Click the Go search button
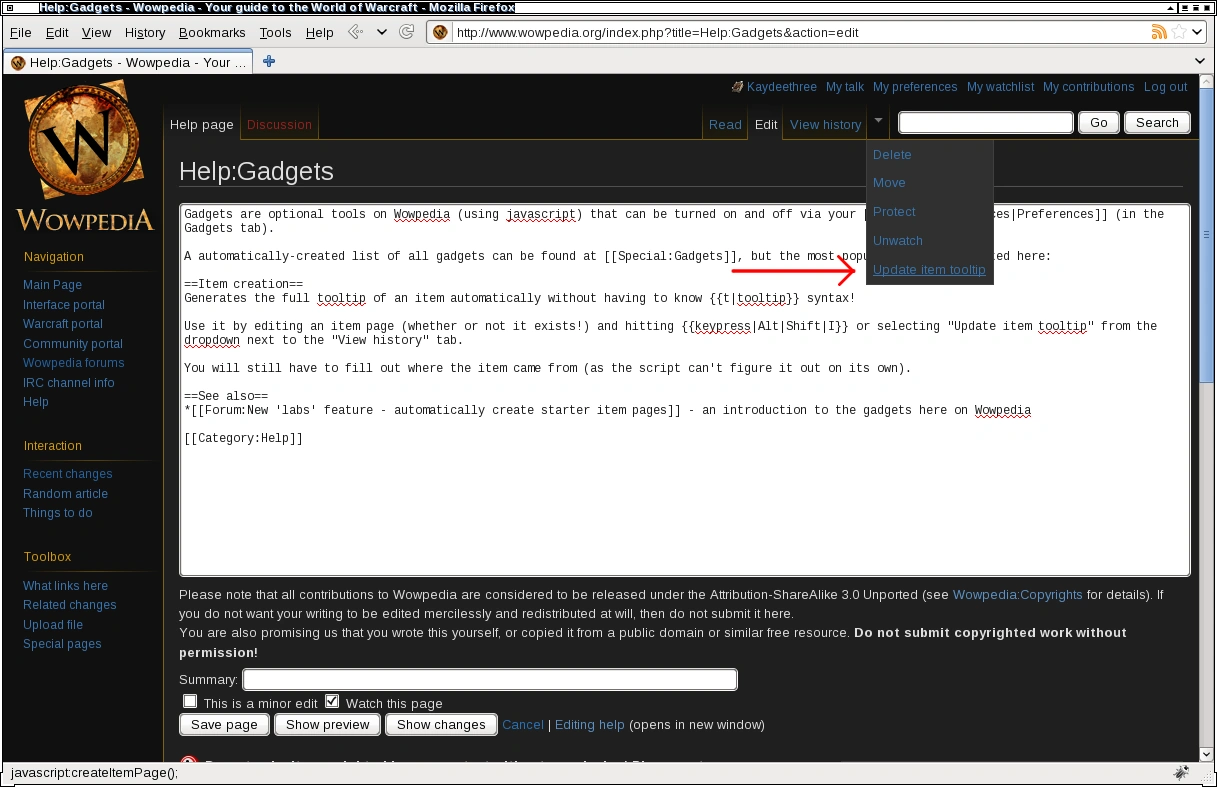The height and width of the screenshot is (787, 1217). 1099,122
